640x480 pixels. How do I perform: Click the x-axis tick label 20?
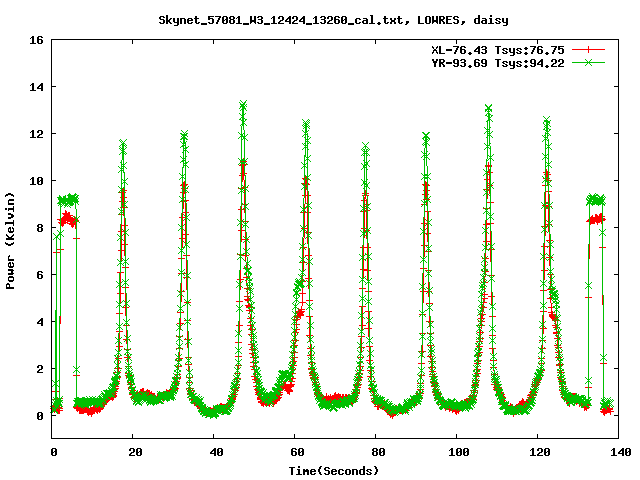click(135, 452)
